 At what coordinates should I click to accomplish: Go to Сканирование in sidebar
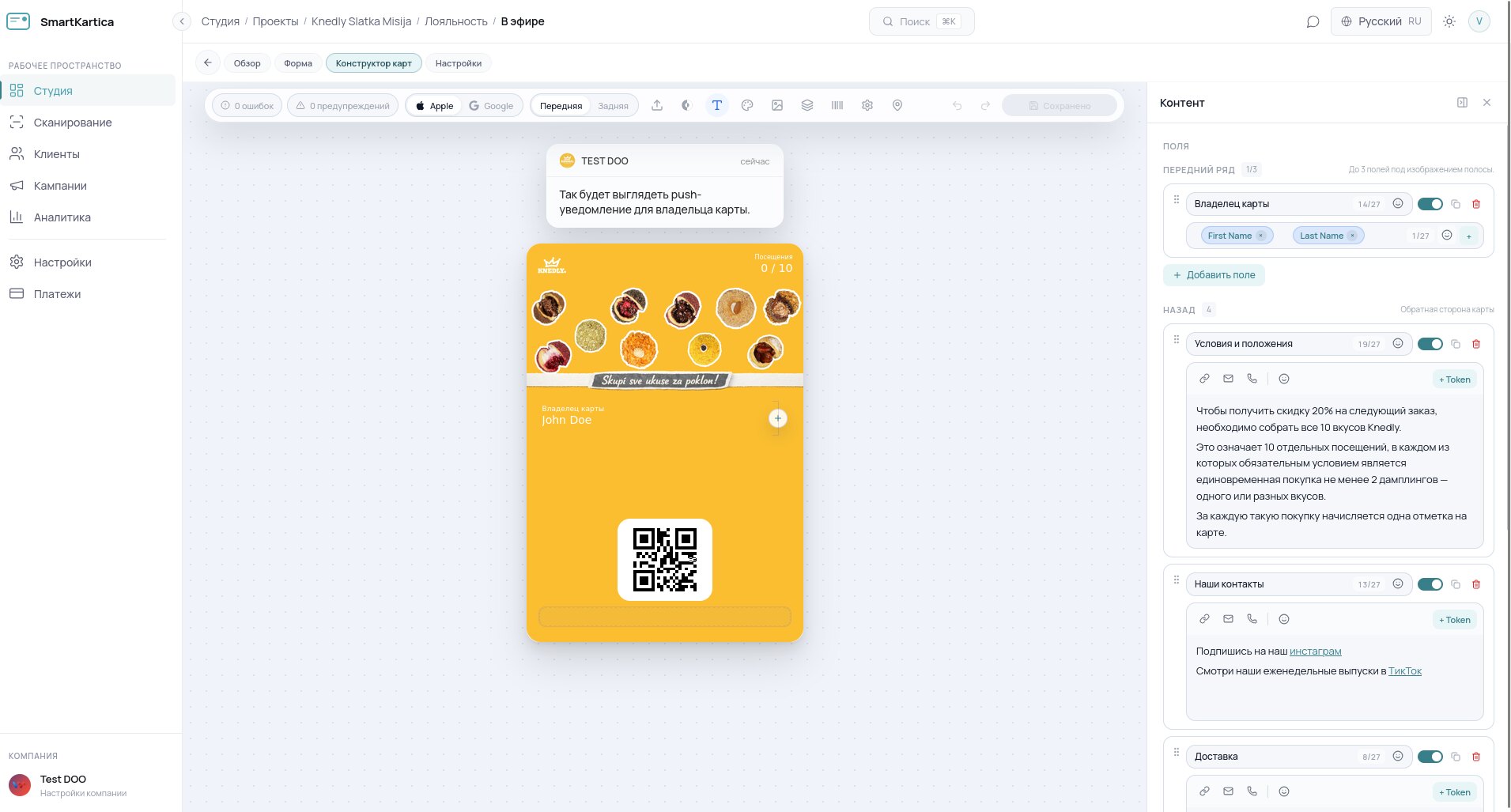pos(88,123)
